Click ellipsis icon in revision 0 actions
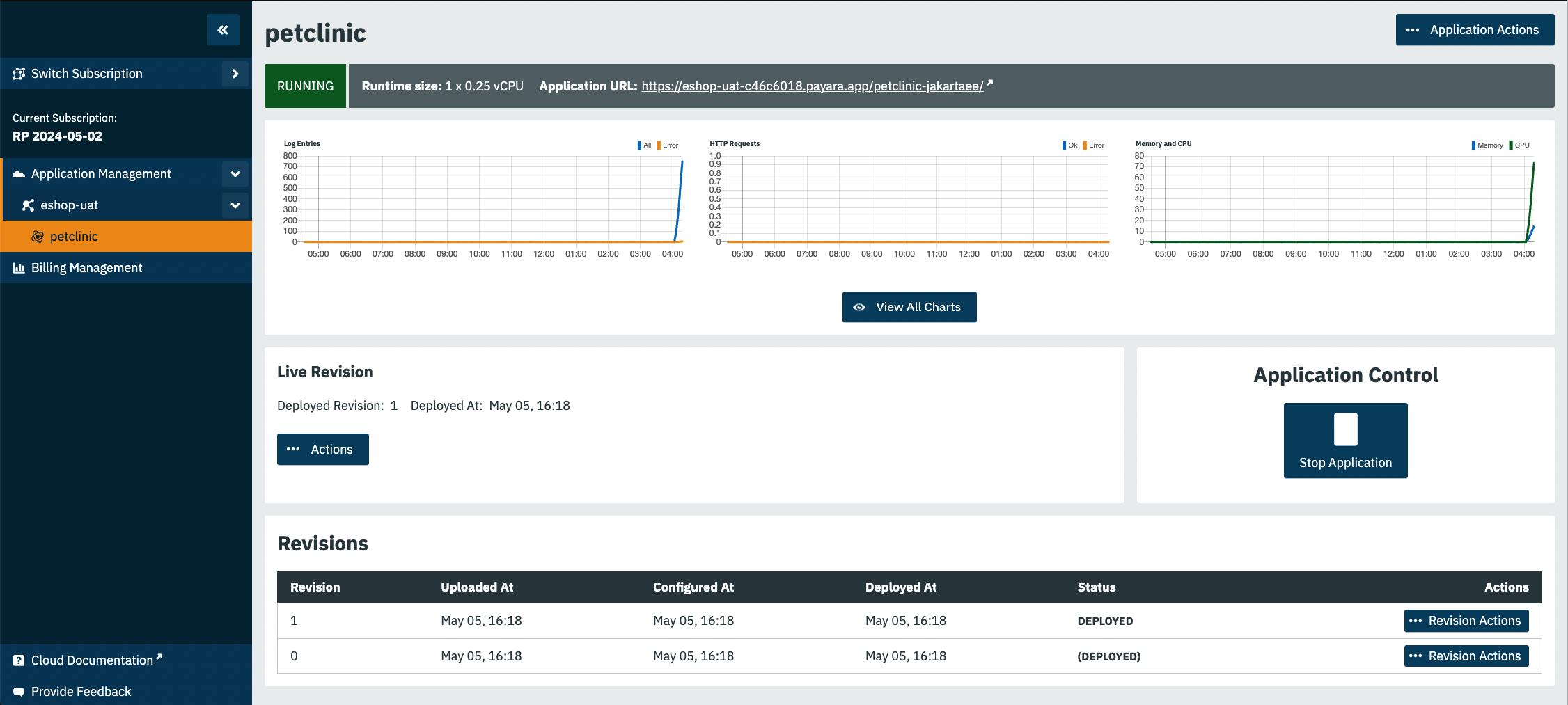The height and width of the screenshot is (705, 1568). 1416,656
